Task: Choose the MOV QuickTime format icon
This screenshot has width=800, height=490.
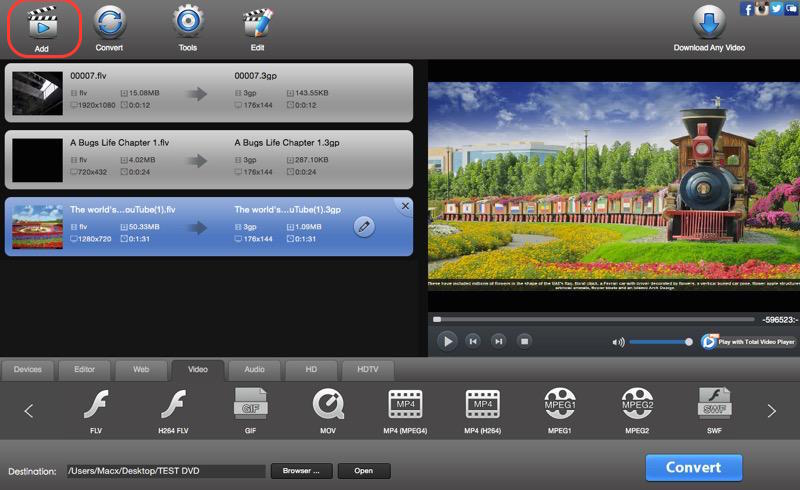Action: click(x=328, y=405)
